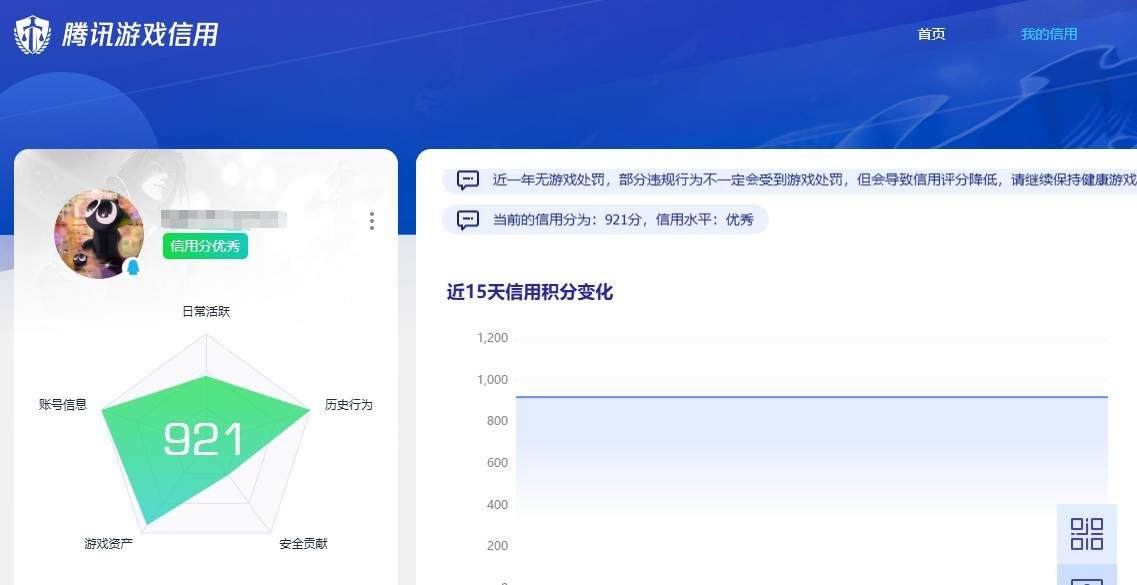The image size is (1137, 585).
Task: Click the 近15天信用积分变化 heading
Action: coord(530,292)
